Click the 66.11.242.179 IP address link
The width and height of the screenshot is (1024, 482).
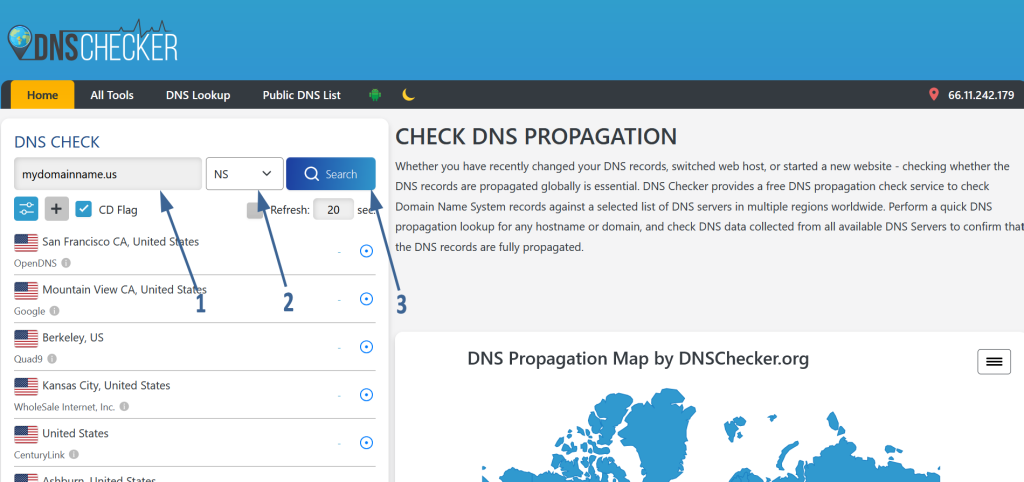click(x=981, y=95)
